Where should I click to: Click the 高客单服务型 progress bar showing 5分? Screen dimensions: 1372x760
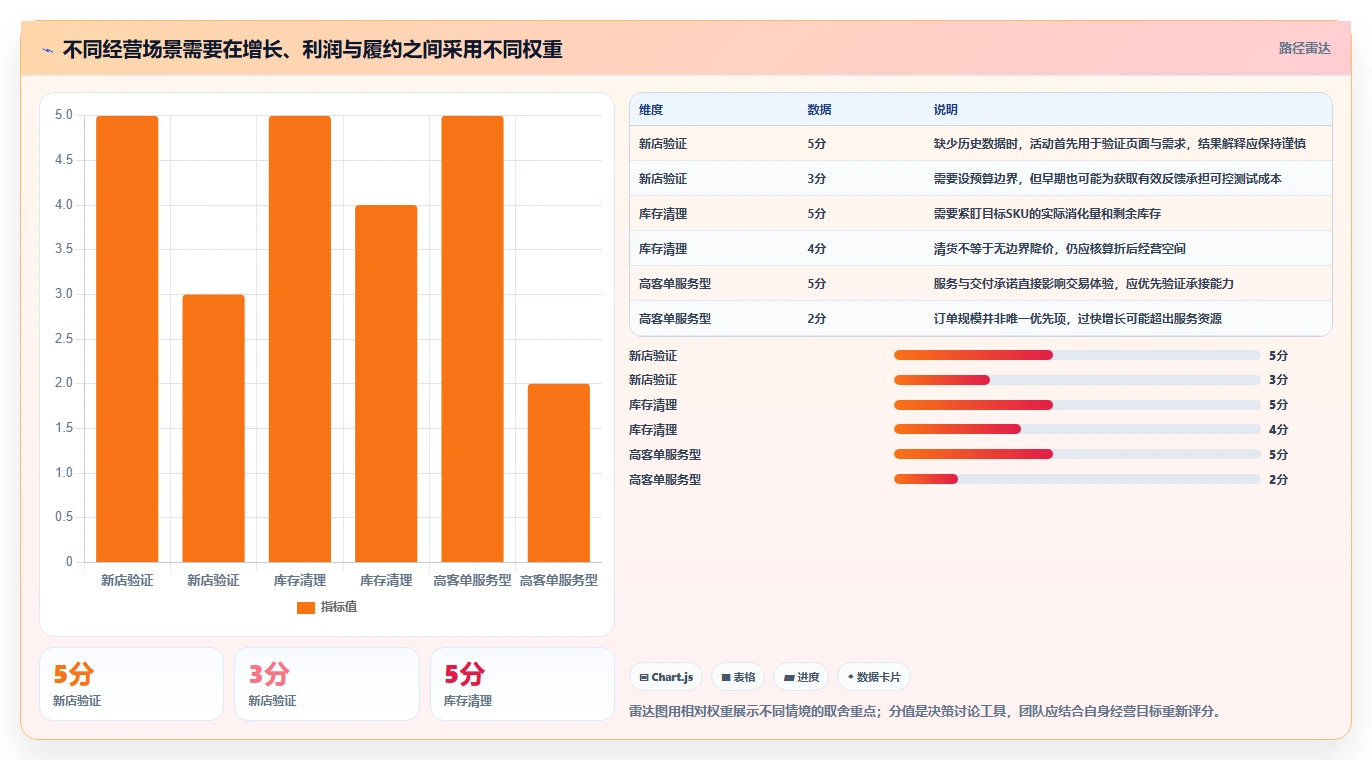coord(1077,454)
